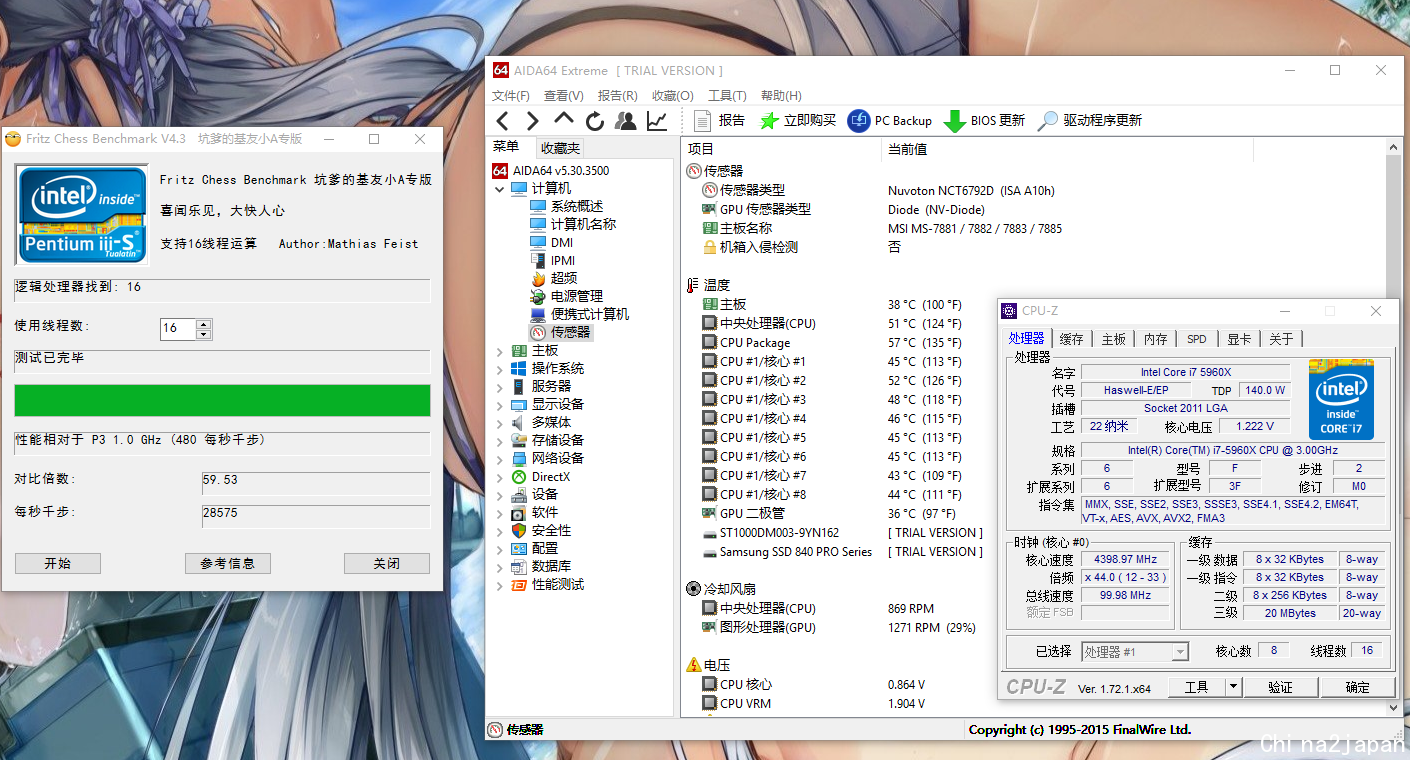Image resolution: width=1410 pixels, height=760 pixels.
Task: Open AIDA64 查看(V) menu
Action: (564, 96)
